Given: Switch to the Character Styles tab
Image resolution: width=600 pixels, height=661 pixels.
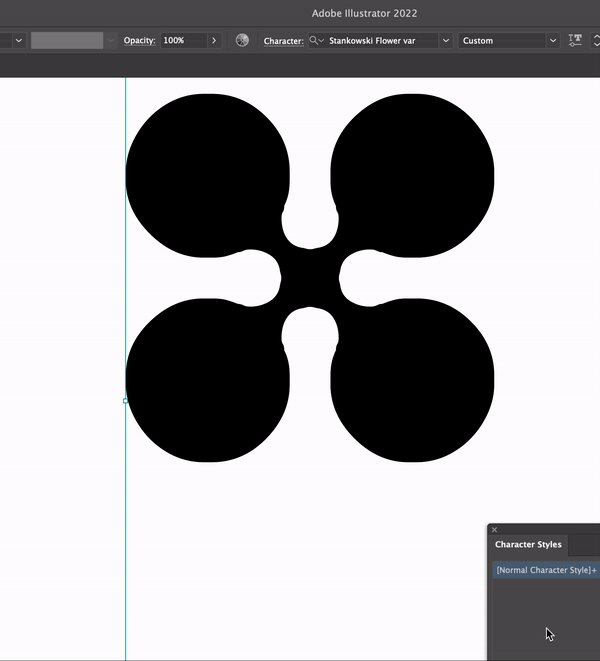Looking at the screenshot, I should (x=528, y=545).
